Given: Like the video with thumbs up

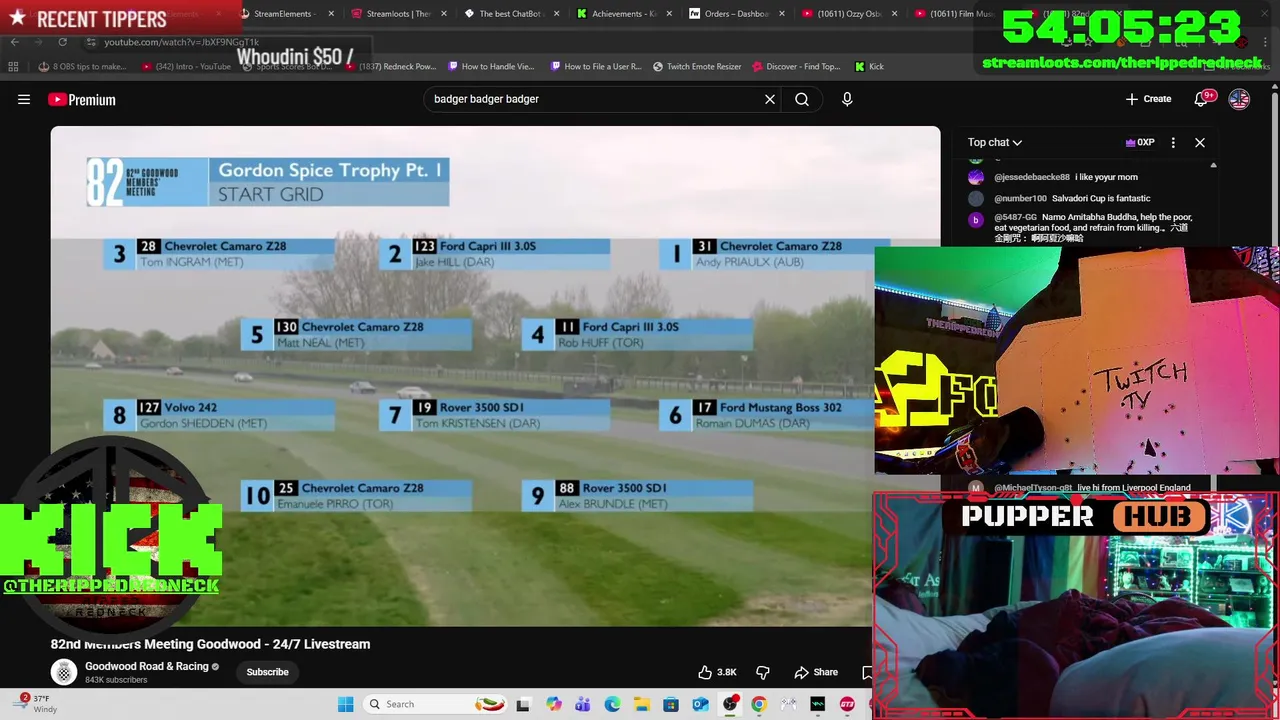Looking at the screenshot, I should coord(705,672).
